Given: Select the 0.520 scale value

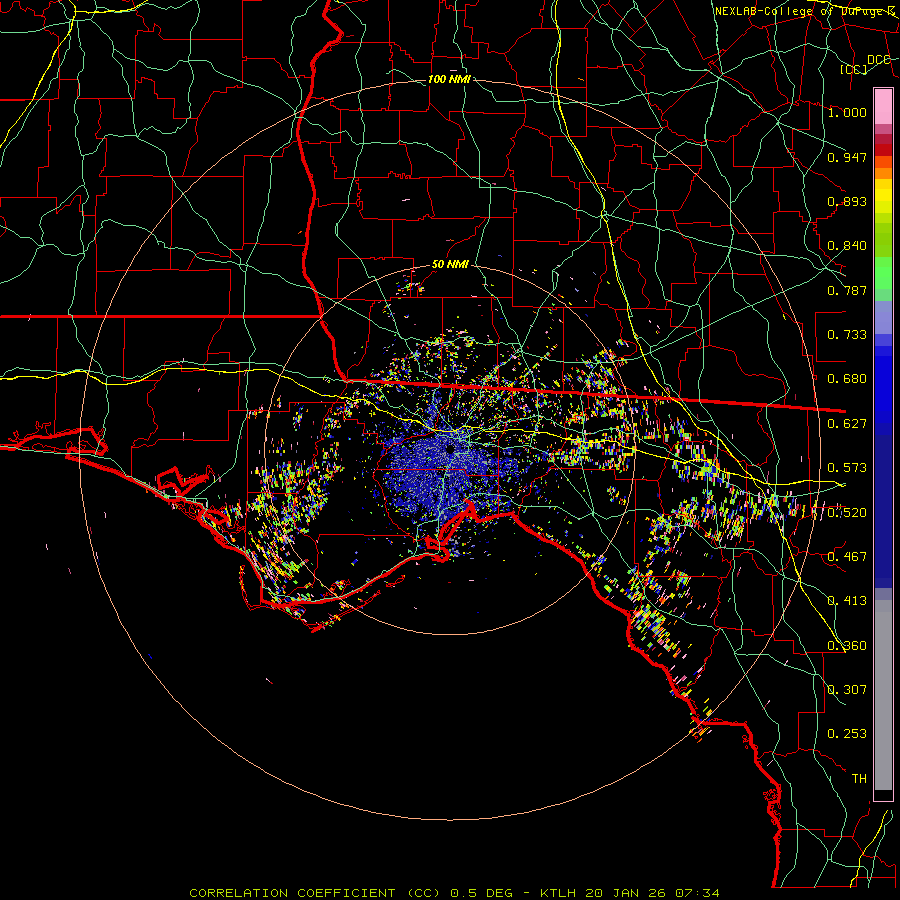Looking at the screenshot, I should coord(847,512).
